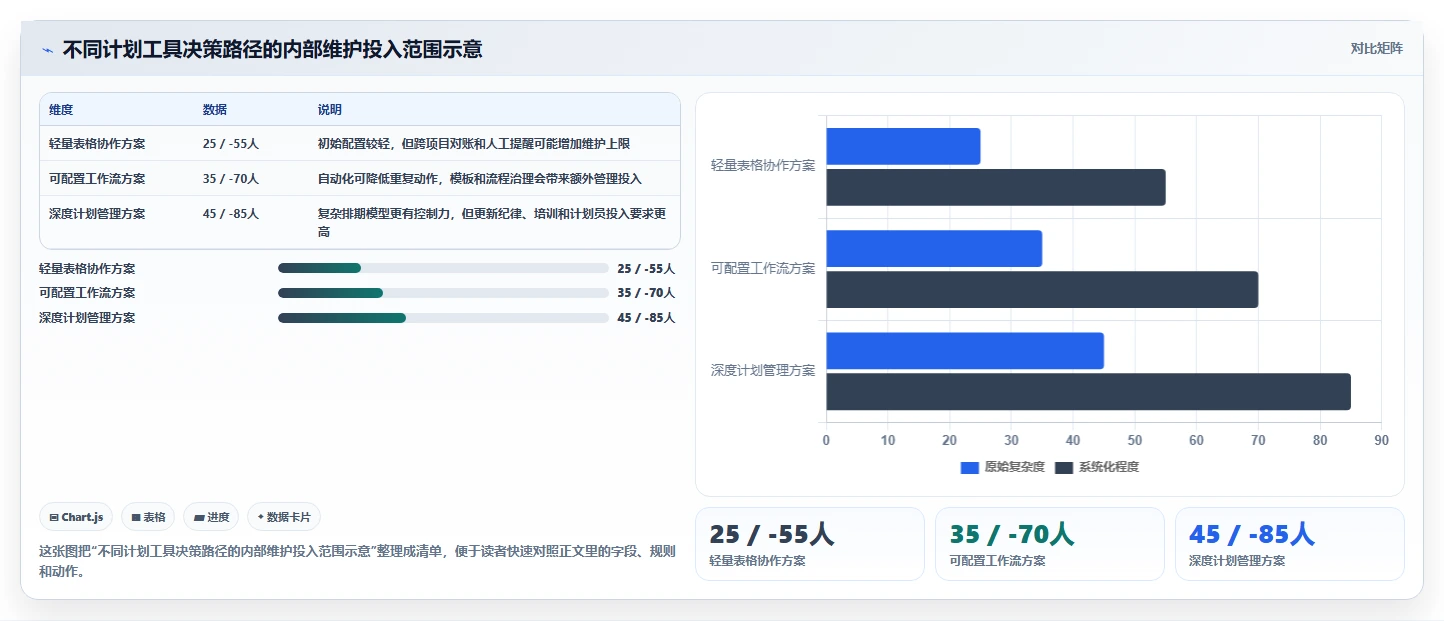Click x-axis tick label 50
The height and width of the screenshot is (621, 1444).
point(1135,440)
